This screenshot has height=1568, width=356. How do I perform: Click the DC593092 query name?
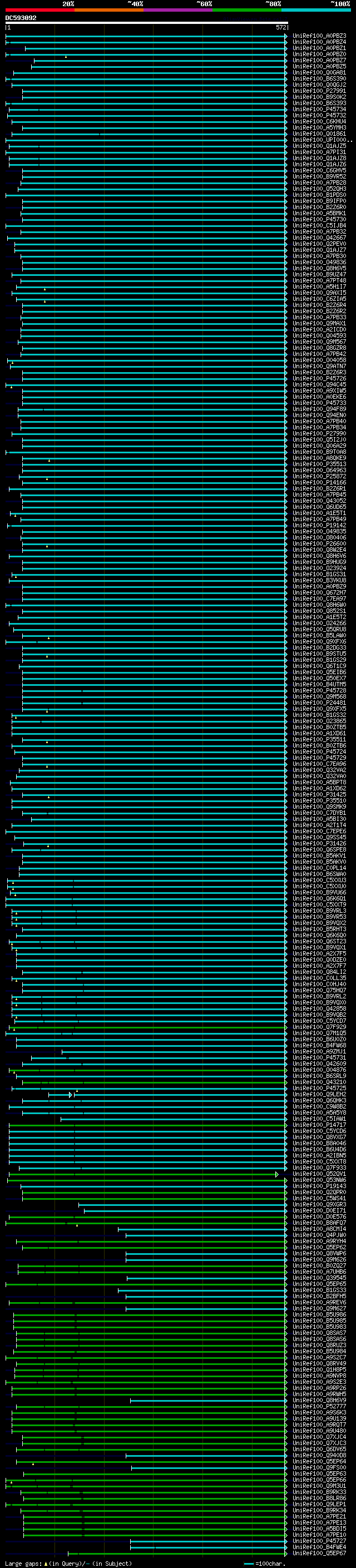point(21,18)
